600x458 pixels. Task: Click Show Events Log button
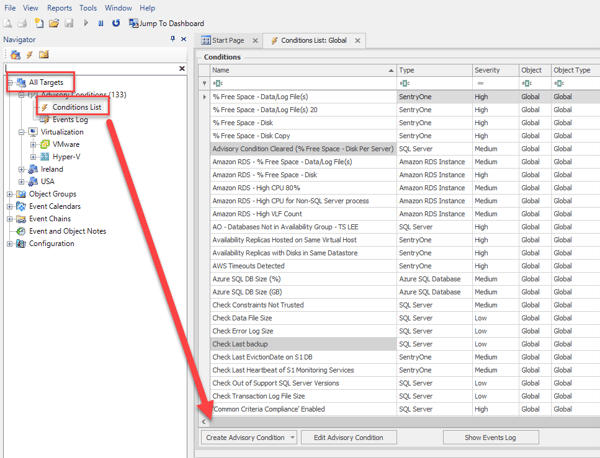coord(491,437)
